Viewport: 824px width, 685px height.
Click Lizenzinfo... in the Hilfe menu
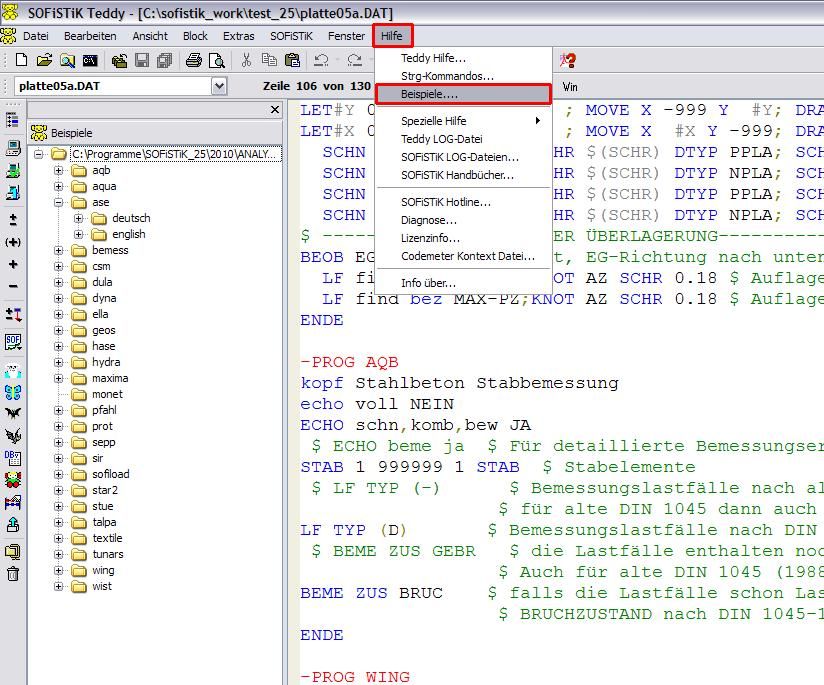point(464,238)
